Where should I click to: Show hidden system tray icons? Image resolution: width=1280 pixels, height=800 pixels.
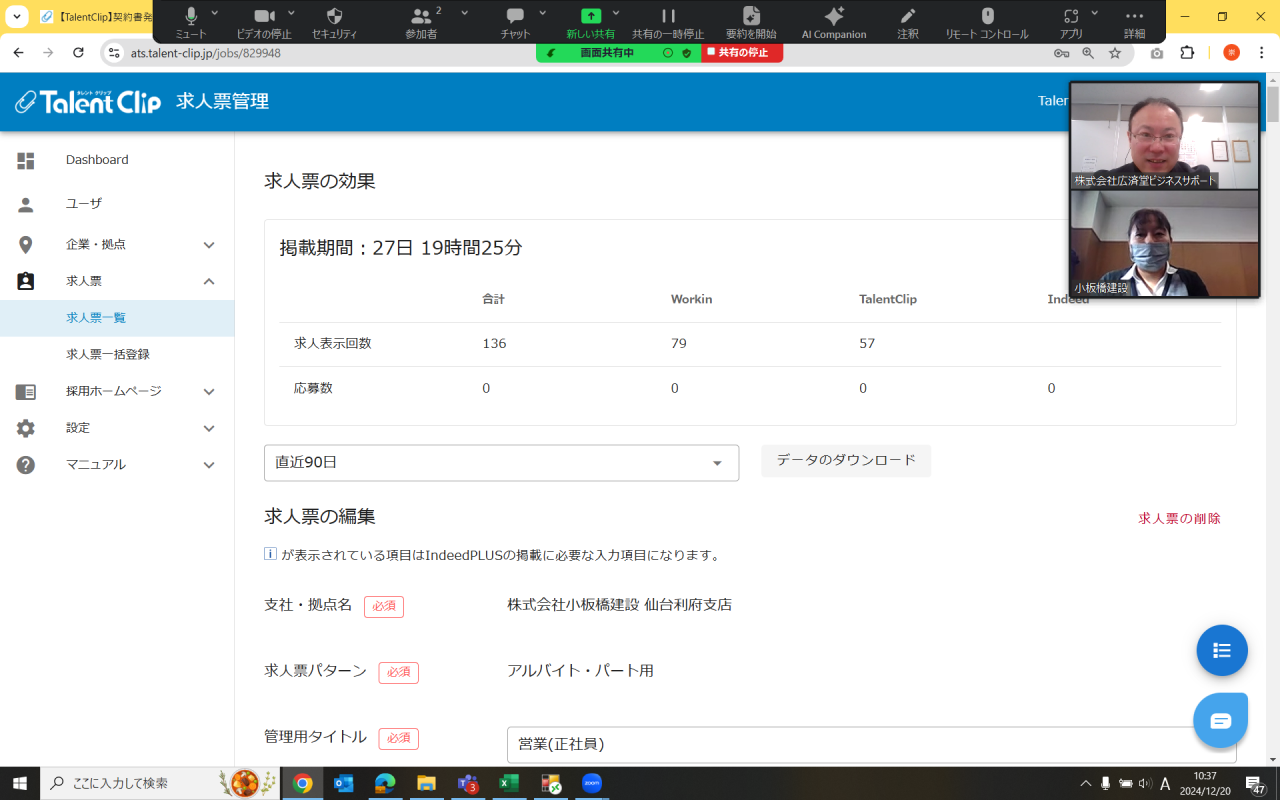1086,783
